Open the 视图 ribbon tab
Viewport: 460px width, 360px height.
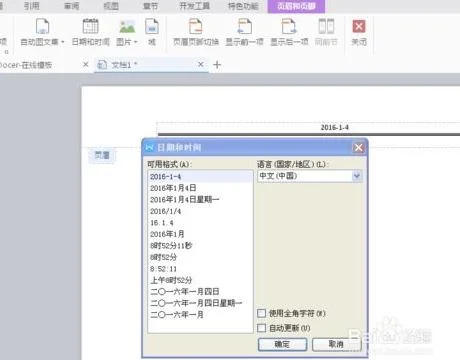click(111, 6)
